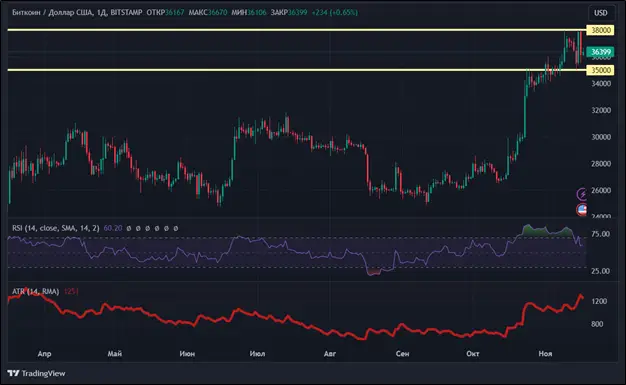This screenshot has width=626, height=385.
Task: Click the Июн month label
Action: [187, 354]
